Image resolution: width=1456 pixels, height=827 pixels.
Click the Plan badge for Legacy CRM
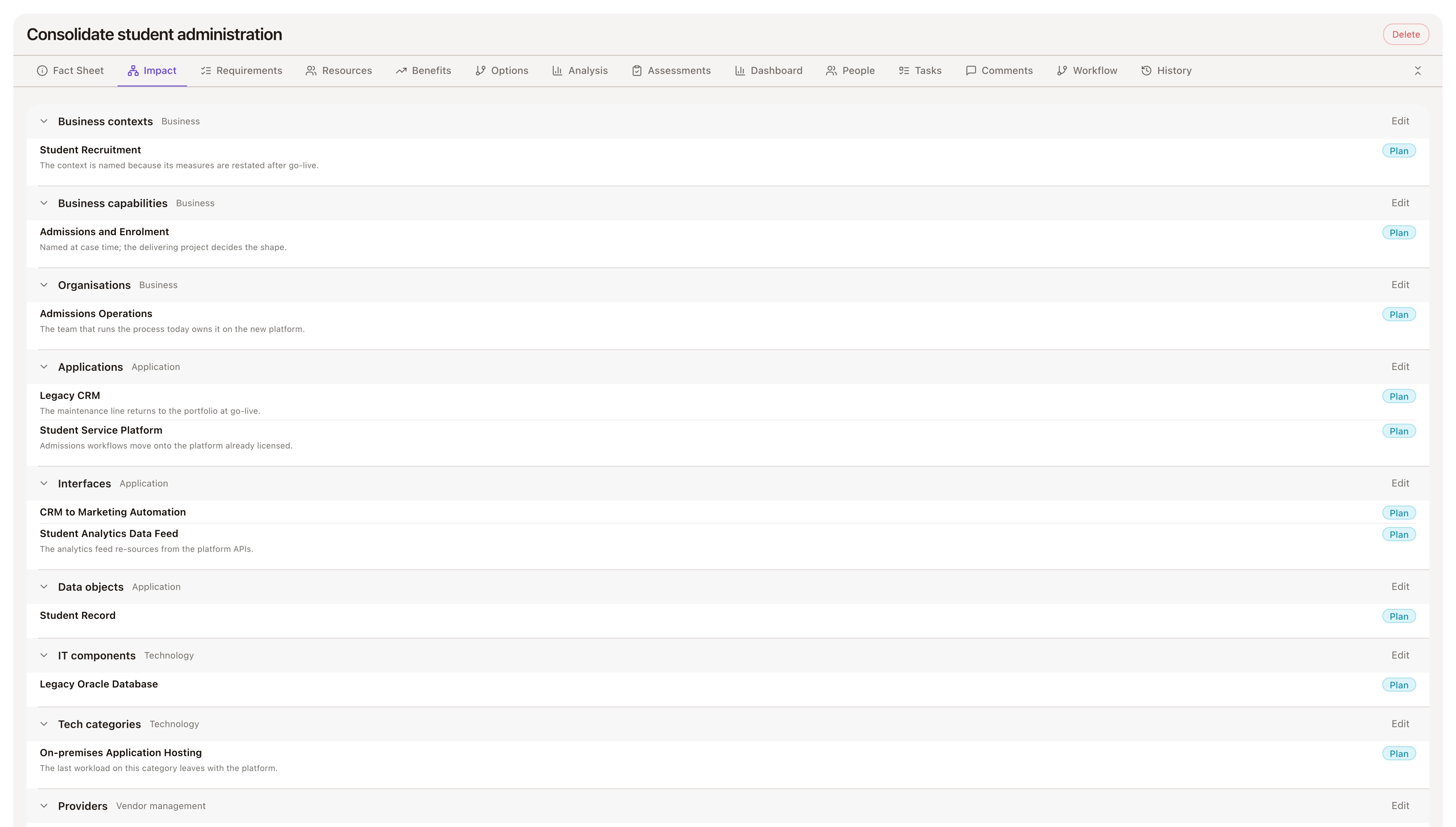click(x=1399, y=397)
